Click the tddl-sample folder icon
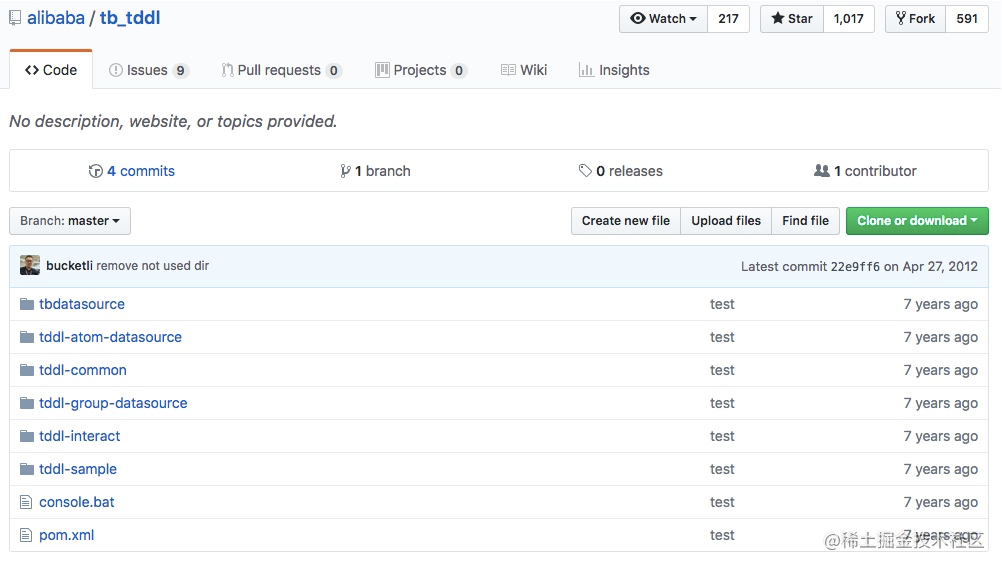The width and height of the screenshot is (1002, 568). pyautogui.click(x=27, y=469)
